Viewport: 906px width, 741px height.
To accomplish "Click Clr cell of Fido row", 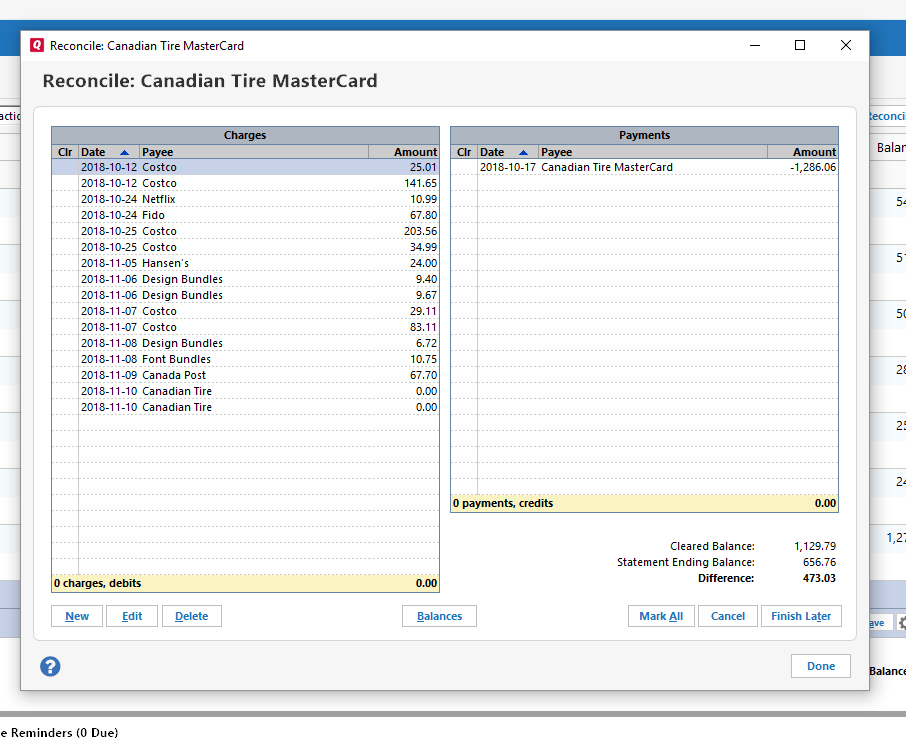I will coord(65,215).
